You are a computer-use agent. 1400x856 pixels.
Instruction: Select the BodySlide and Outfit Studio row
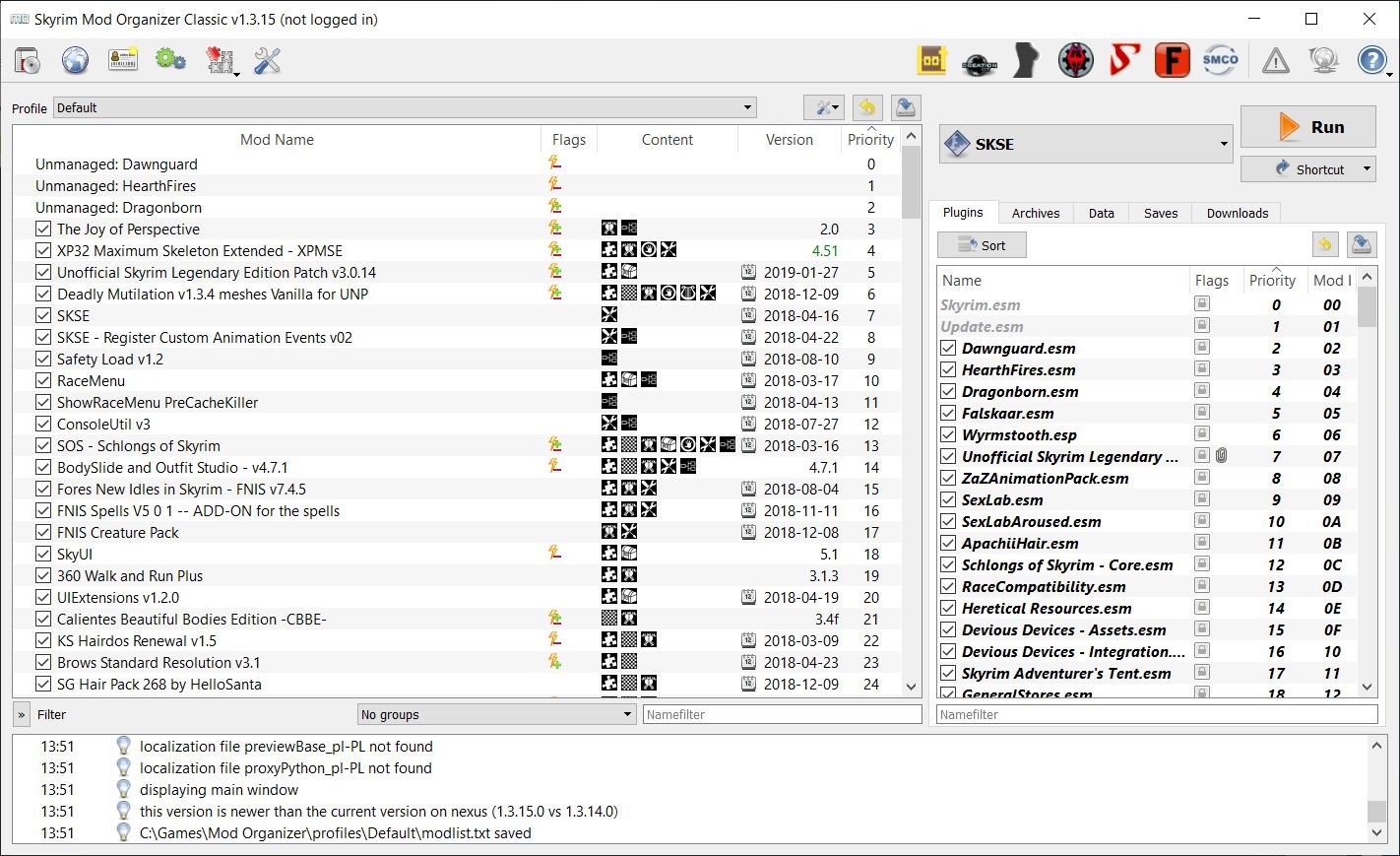click(x=457, y=467)
